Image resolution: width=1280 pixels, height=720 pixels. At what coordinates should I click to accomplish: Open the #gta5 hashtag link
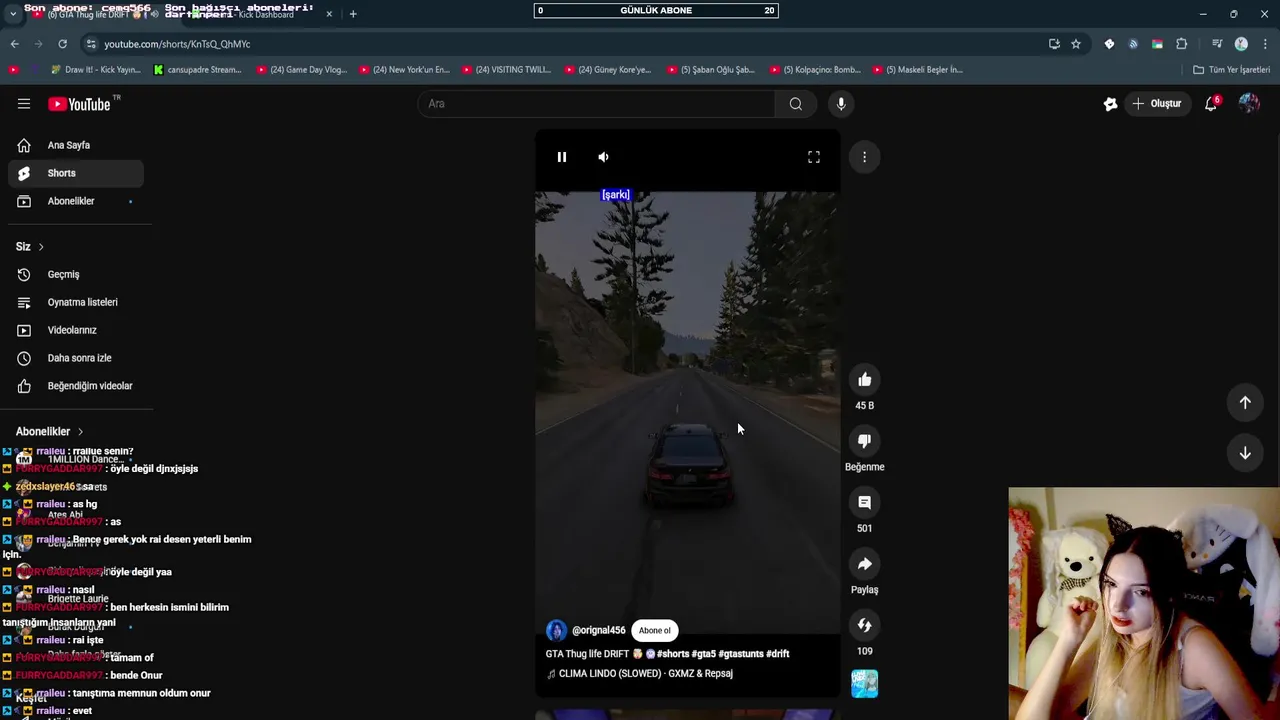[703, 654]
